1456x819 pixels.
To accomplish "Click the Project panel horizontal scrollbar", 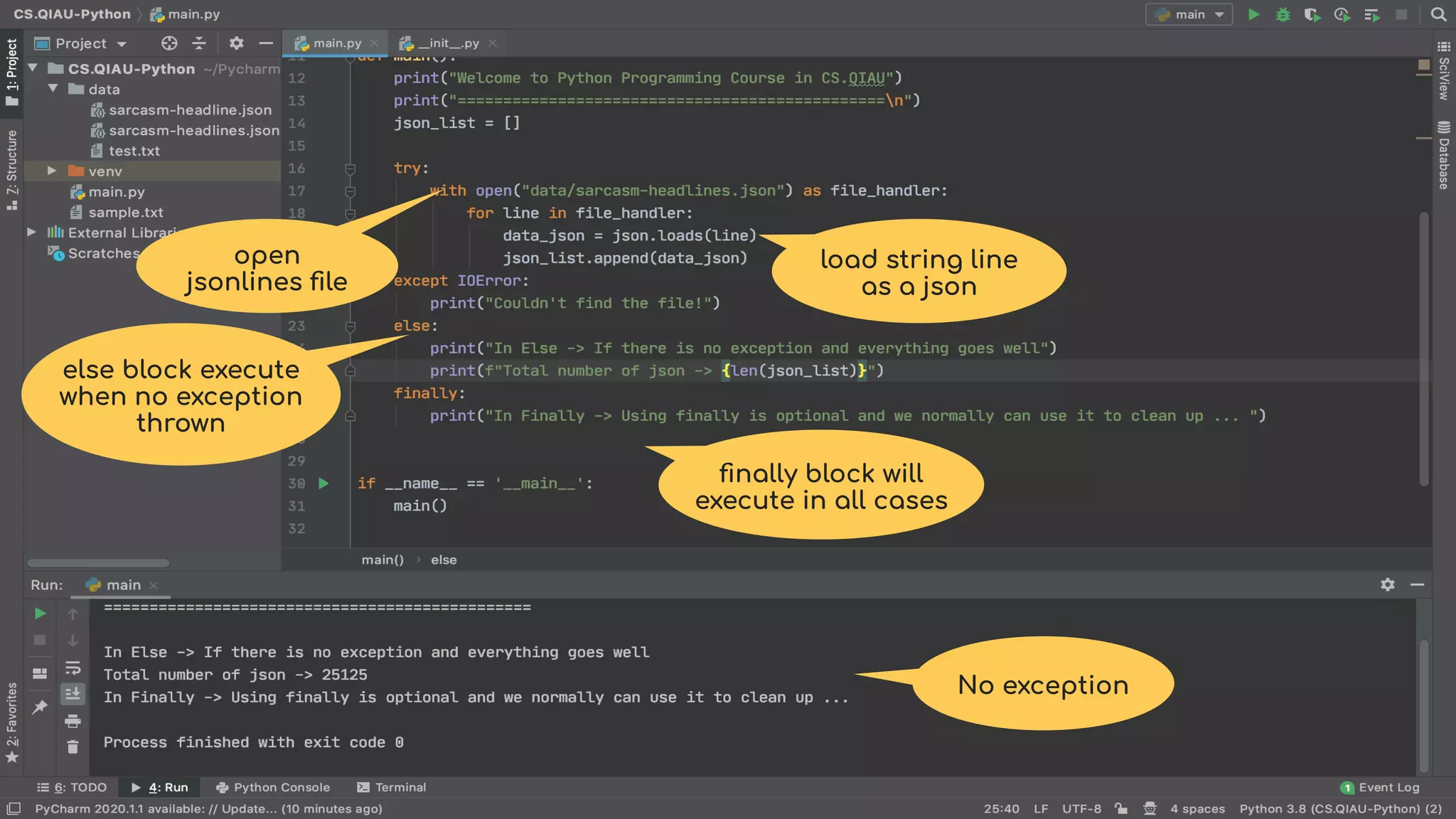I will (98, 563).
